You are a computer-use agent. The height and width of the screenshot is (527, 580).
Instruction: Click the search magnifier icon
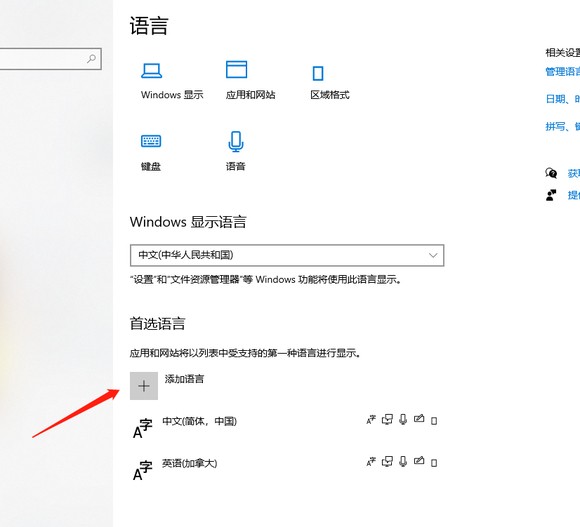tap(91, 58)
